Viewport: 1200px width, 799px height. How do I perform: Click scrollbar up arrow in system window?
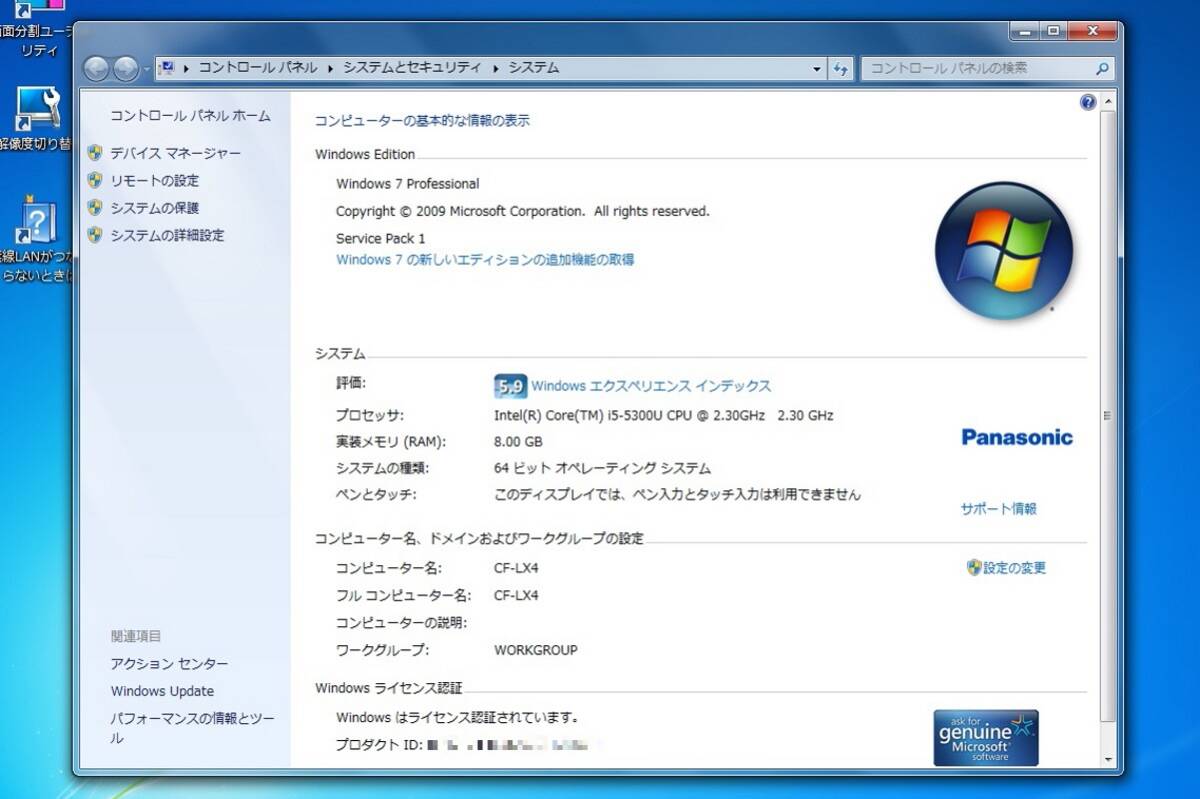[1107, 102]
